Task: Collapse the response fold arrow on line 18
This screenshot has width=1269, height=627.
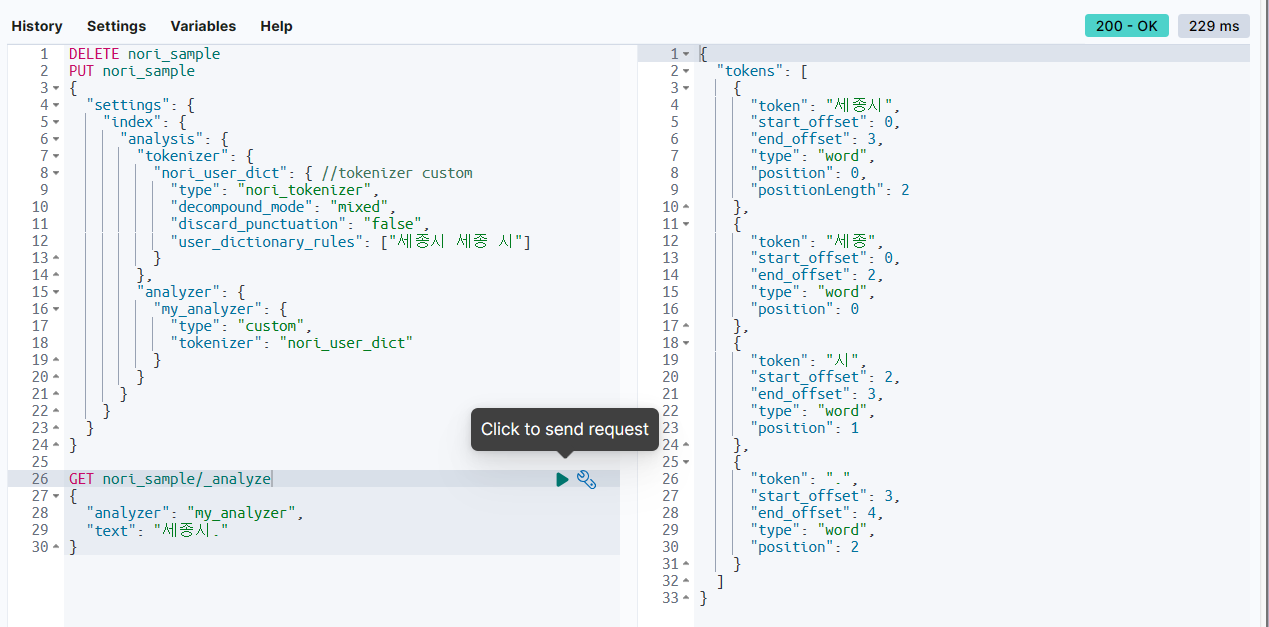Action: point(686,343)
